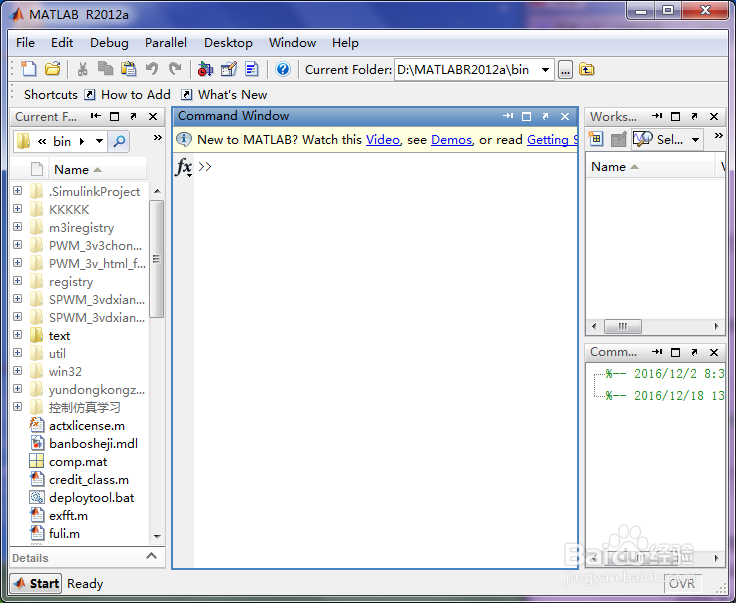Screen dimensions: 736x603
Task: Click the Paste clipboard icon
Action: click(129, 69)
